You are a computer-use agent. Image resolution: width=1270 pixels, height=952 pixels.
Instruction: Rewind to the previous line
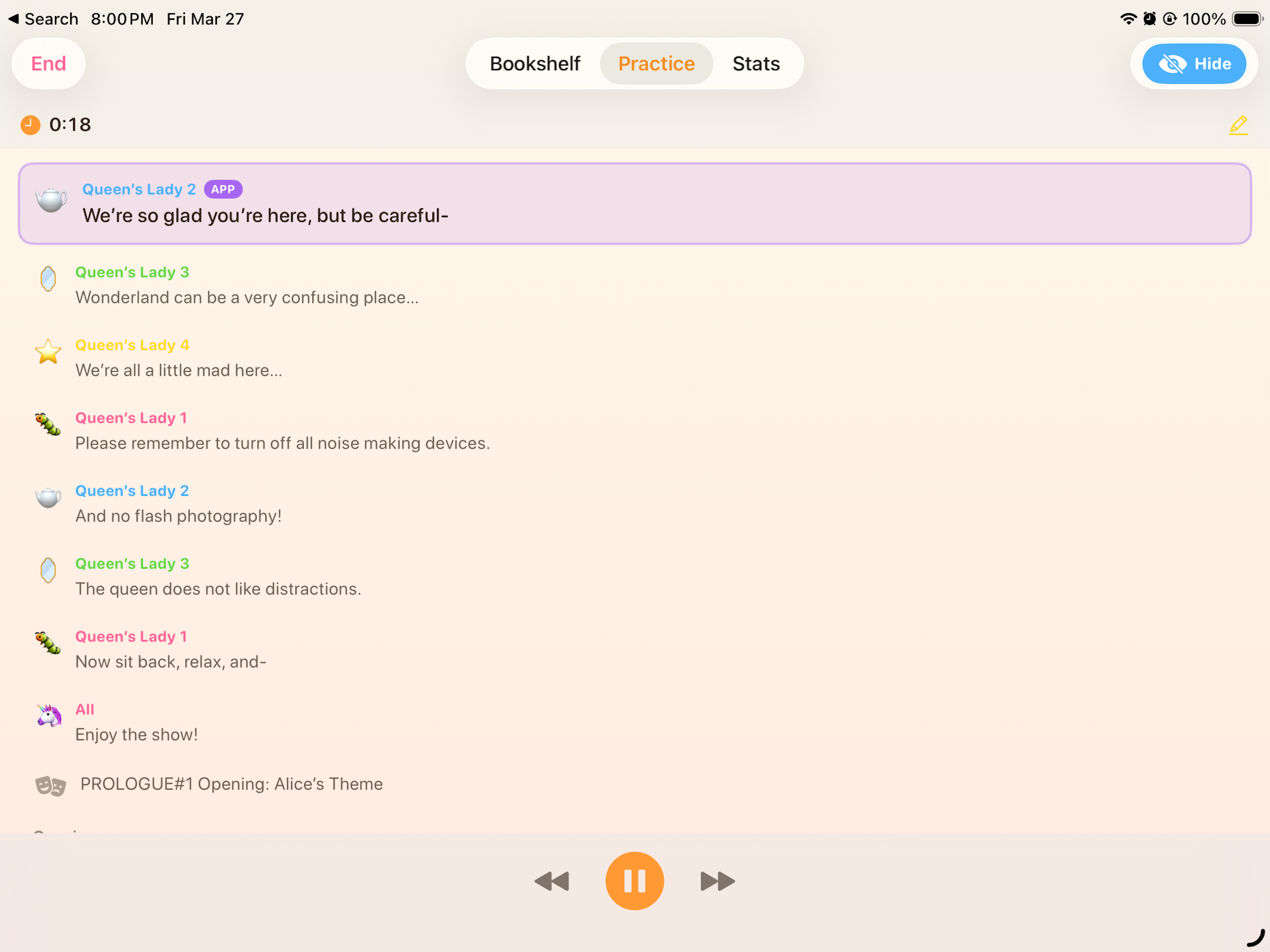point(552,881)
